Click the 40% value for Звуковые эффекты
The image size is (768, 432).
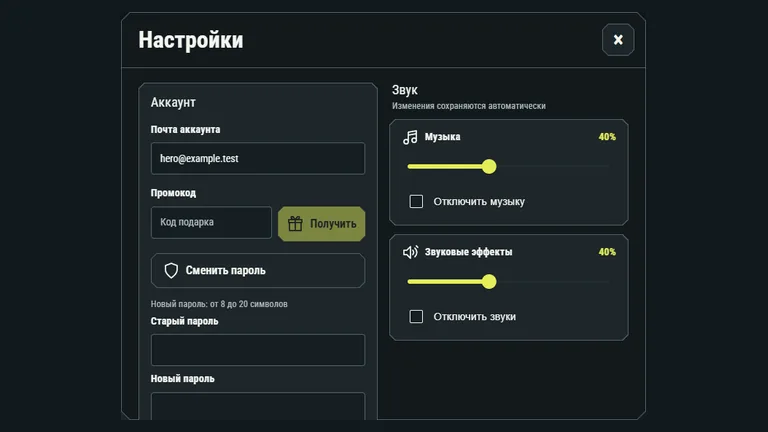607,252
